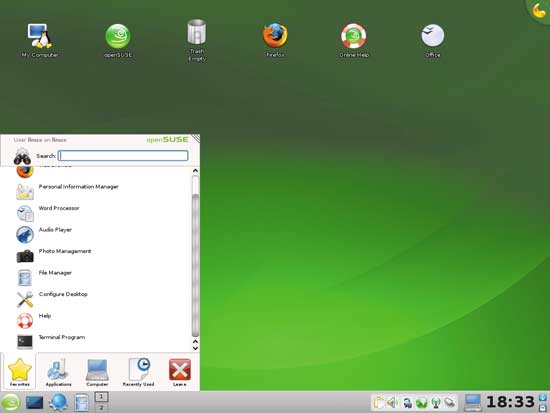Click the lower small blue panel button
The height and width of the screenshot is (413, 550).
click(543, 408)
